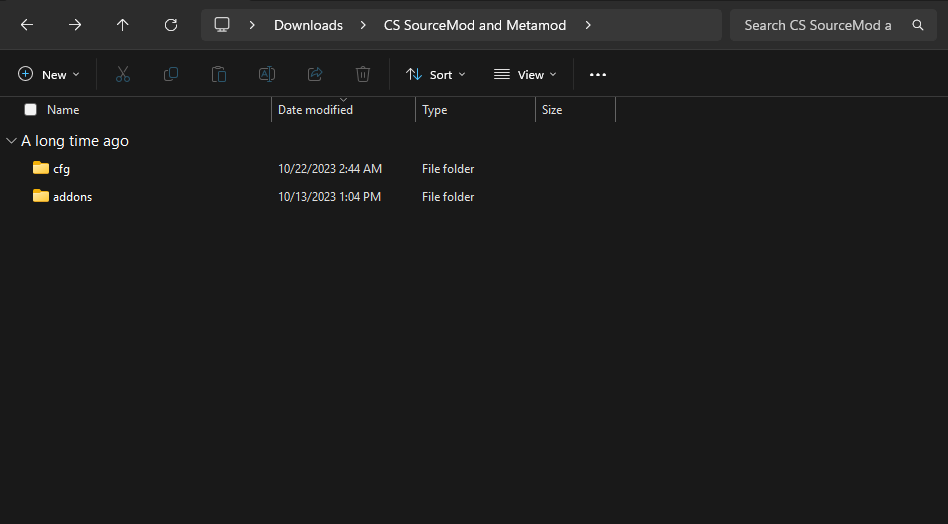Click the Delete trash can icon

pyautogui.click(x=363, y=74)
